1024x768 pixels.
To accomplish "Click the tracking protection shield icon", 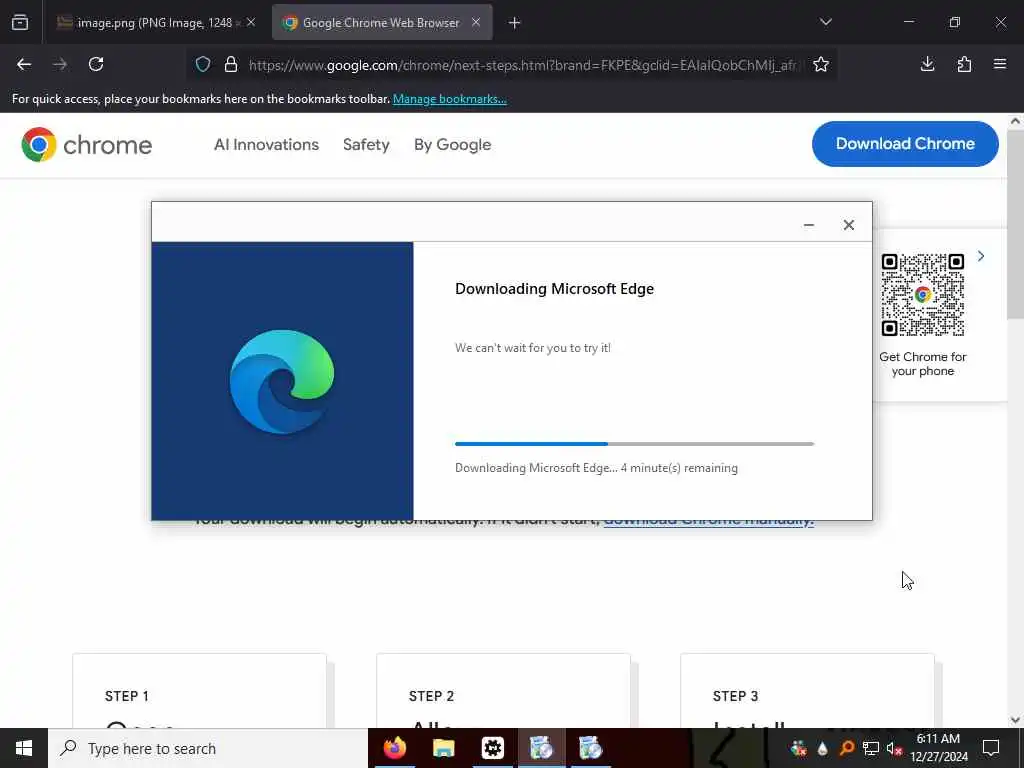I will click(x=203, y=64).
